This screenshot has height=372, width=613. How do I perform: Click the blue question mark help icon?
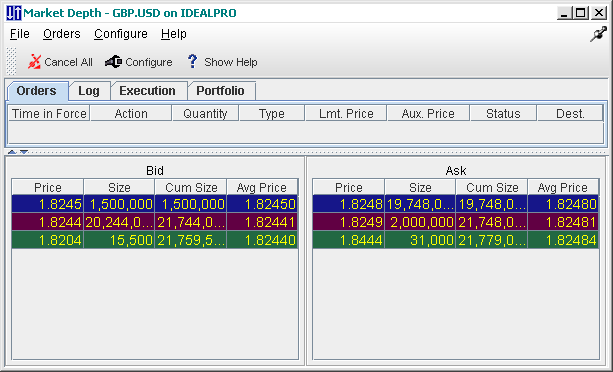point(192,61)
